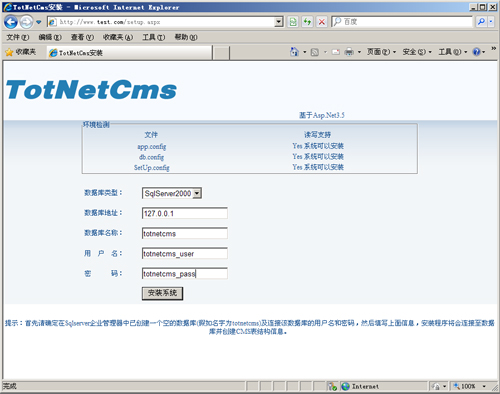Viewport: 500px width, 394px height.
Task: Expand the address bar history dropdown
Action: point(279,22)
